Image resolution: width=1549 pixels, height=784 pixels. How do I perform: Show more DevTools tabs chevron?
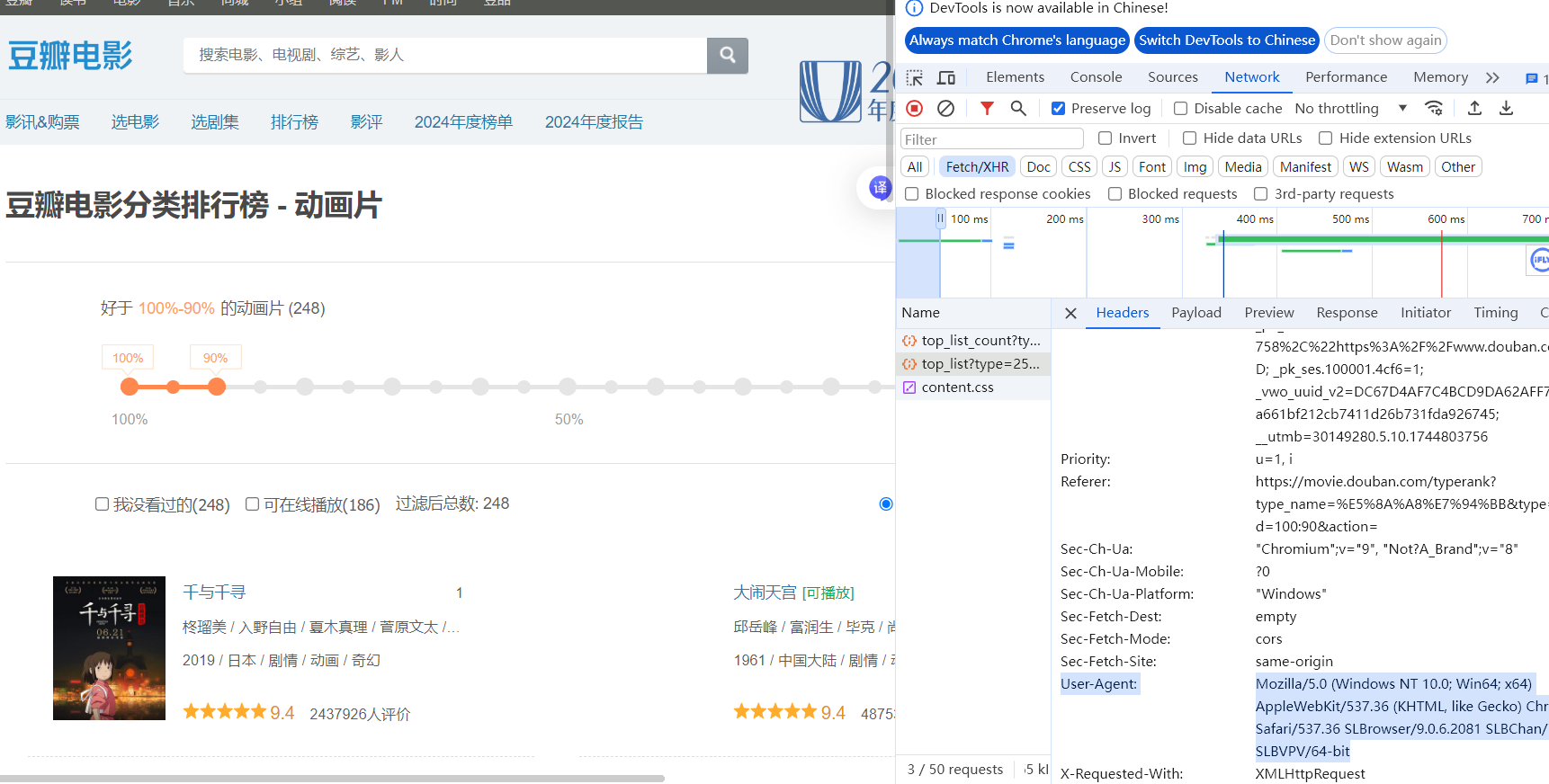click(x=1492, y=78)
